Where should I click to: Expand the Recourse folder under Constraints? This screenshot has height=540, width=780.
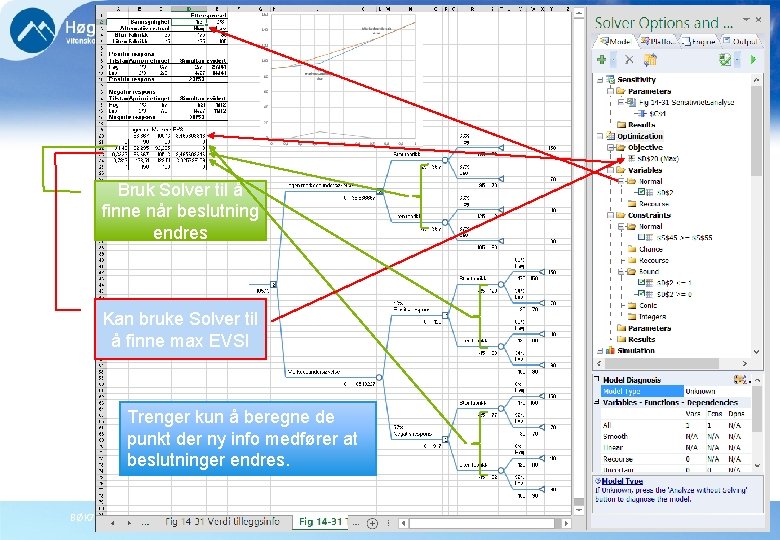pos(623,261)
